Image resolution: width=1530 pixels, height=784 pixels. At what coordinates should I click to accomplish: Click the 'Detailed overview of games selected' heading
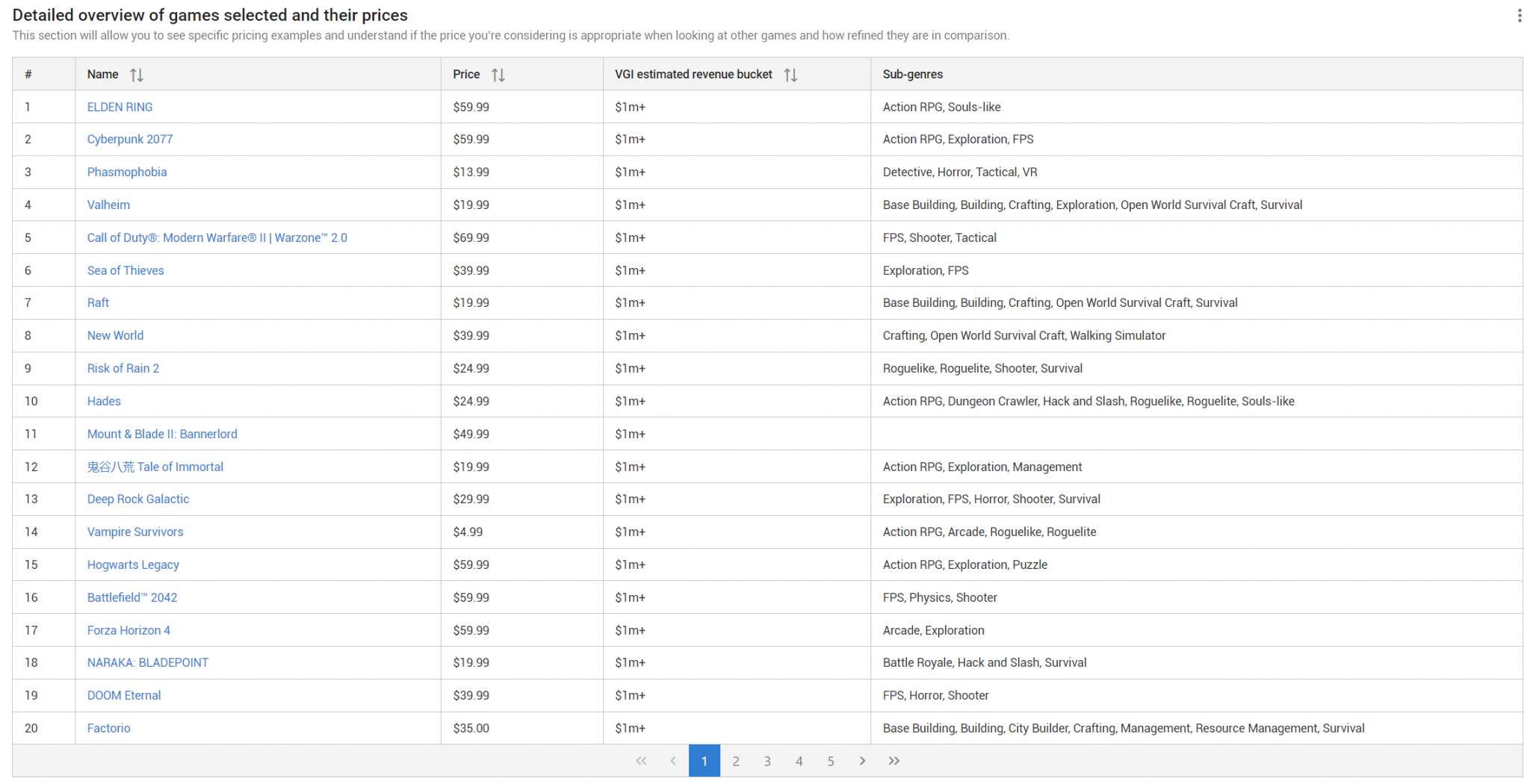210,15
